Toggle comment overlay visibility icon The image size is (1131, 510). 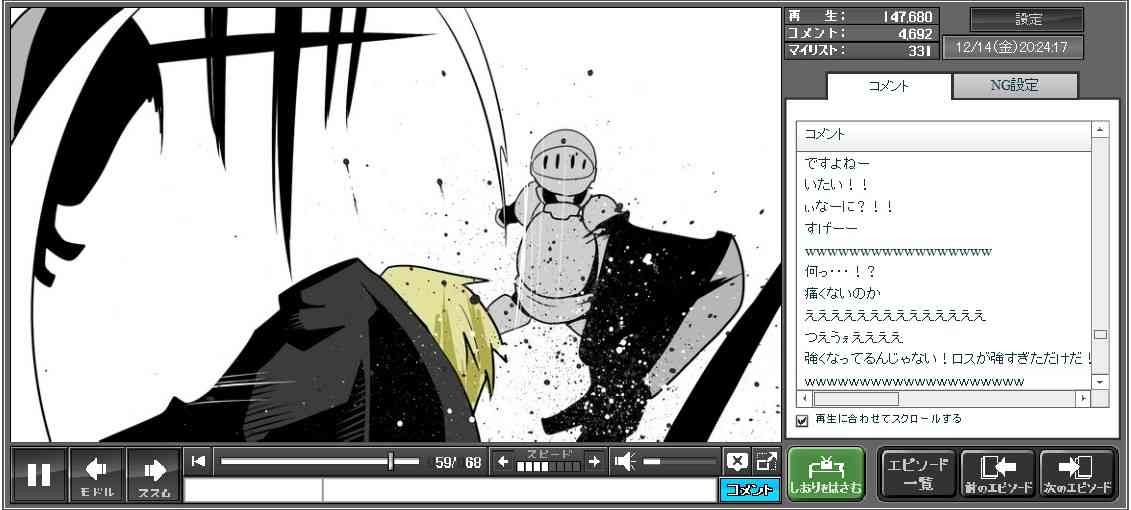click(736, 461)
